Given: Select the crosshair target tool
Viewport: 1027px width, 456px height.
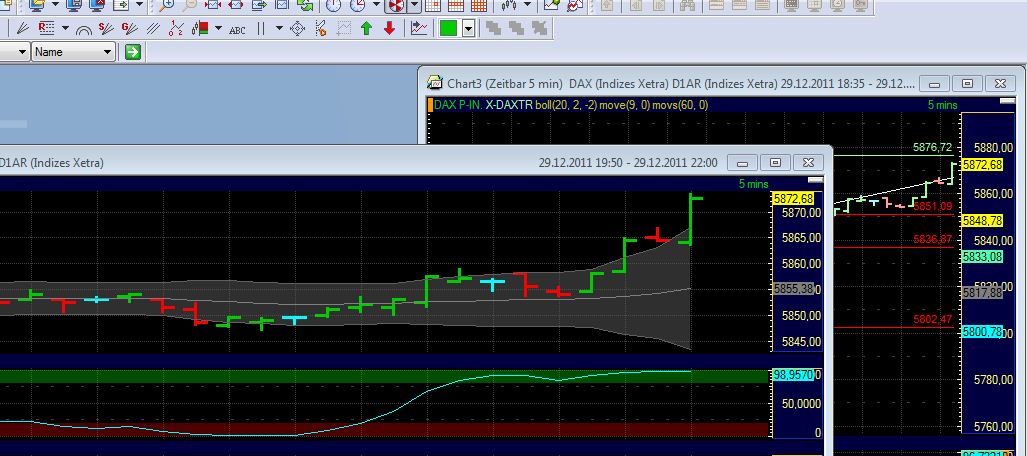Looking at the screenshot, I should click(297, 28).
